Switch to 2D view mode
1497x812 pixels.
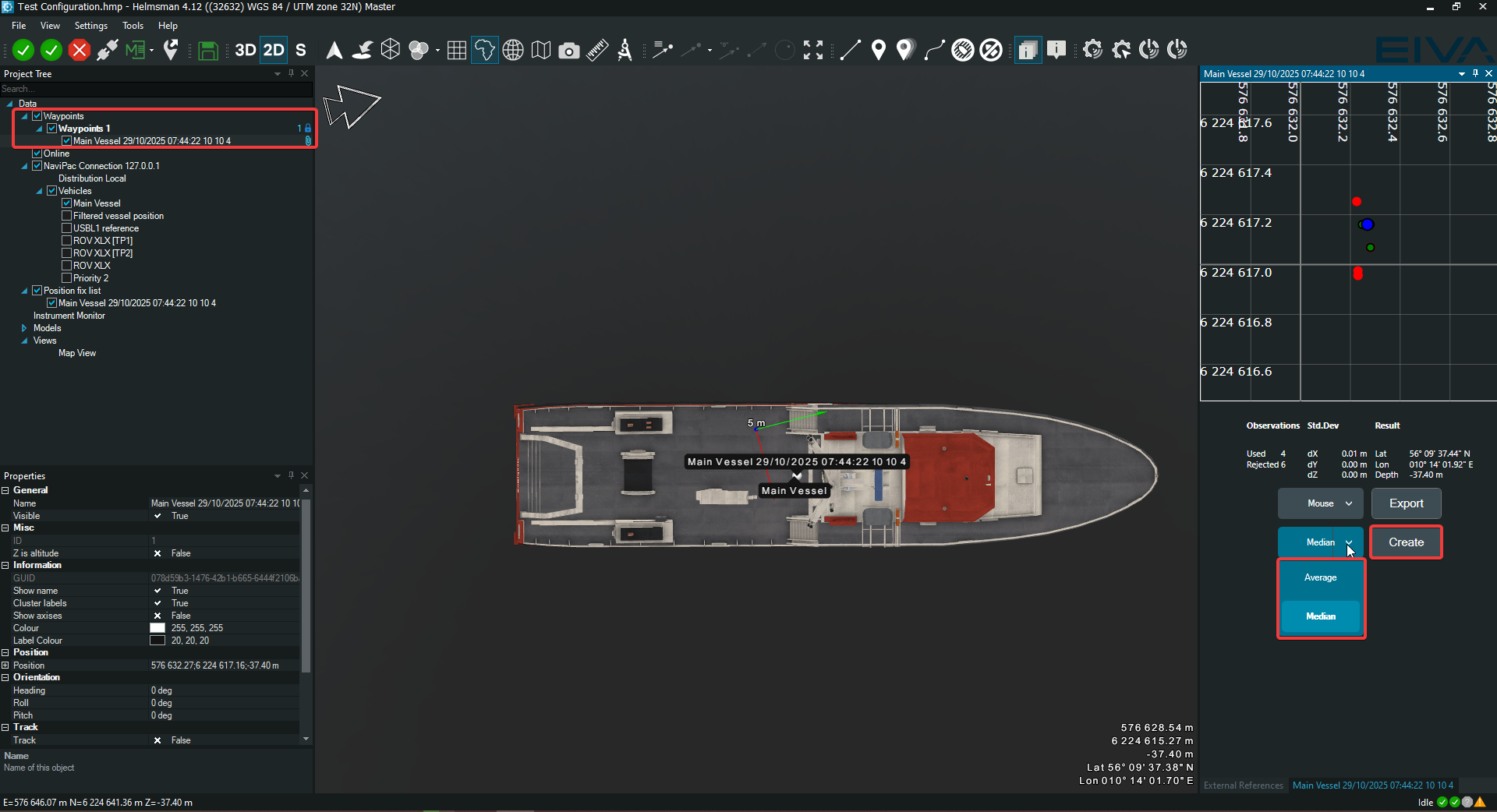(x=274, y=51)
